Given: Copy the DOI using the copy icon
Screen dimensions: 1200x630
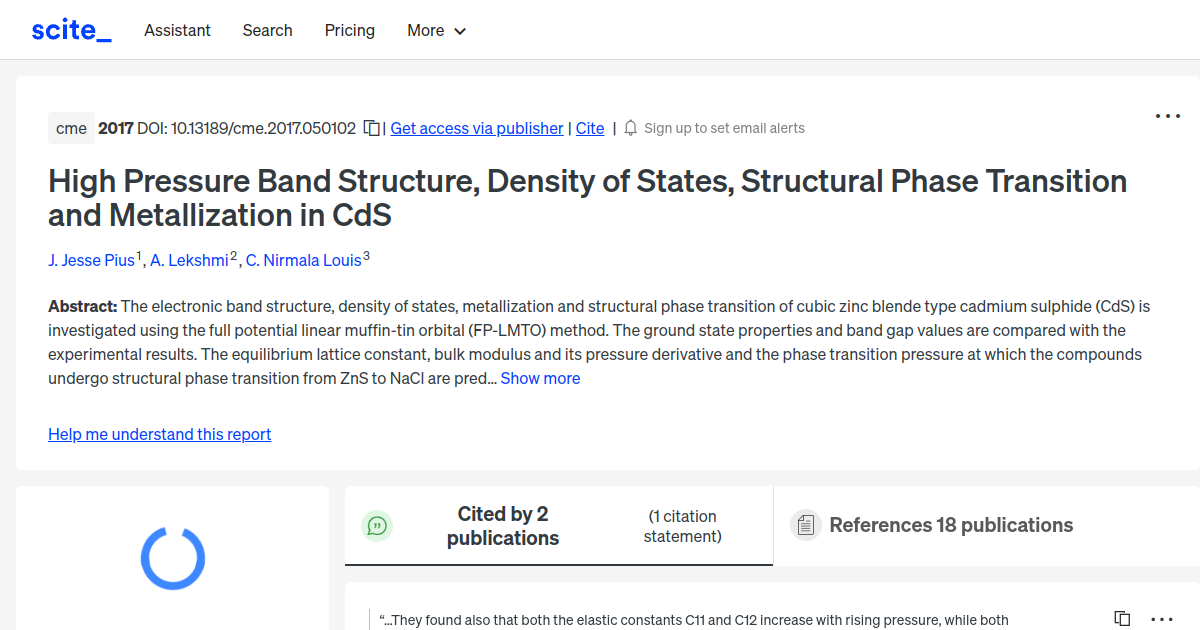Looking at the screenshot, I should pyautogui.click(x=370, y=128).
